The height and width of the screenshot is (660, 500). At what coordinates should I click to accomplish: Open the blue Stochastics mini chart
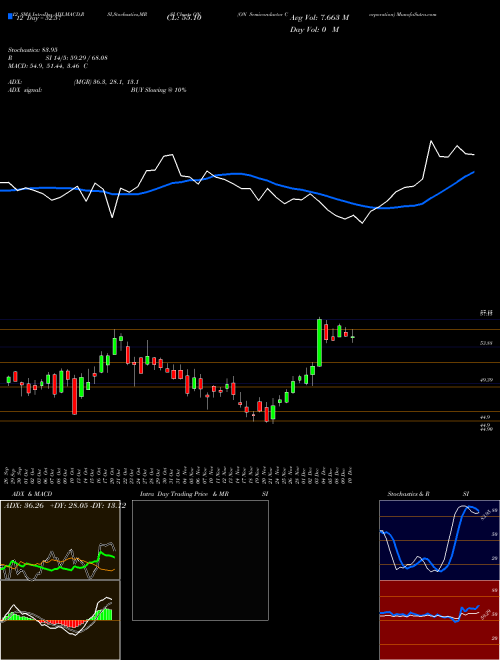tap(439, 540)
